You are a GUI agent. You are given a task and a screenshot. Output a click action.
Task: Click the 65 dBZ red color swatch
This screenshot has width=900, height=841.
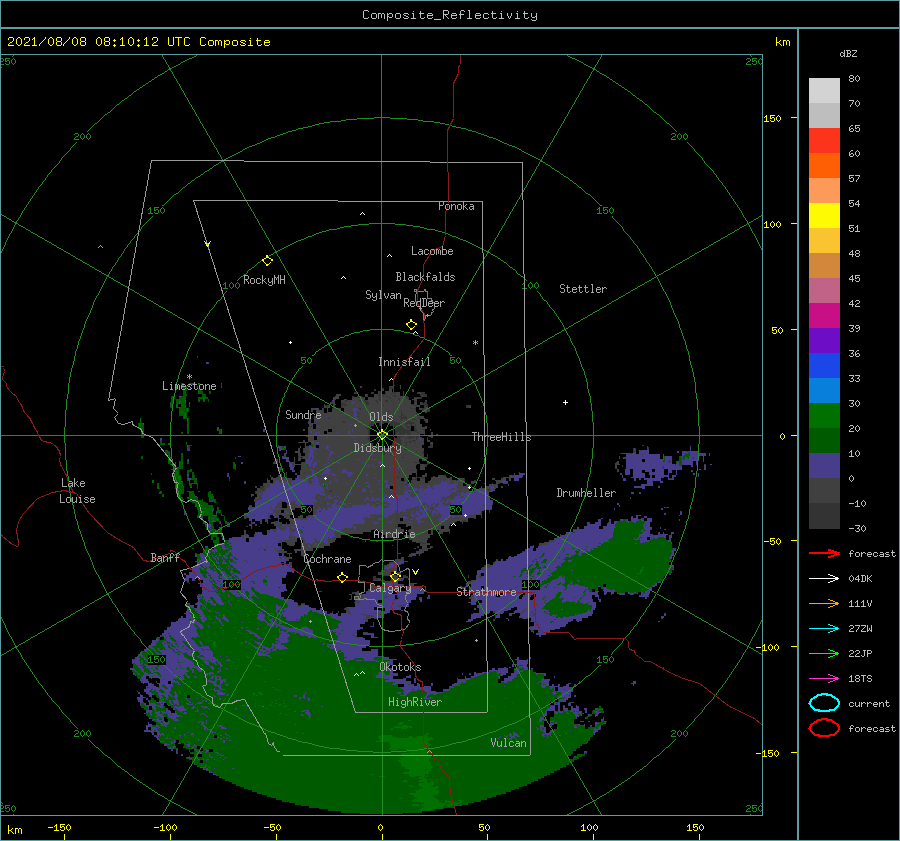(x=824, y=141)
